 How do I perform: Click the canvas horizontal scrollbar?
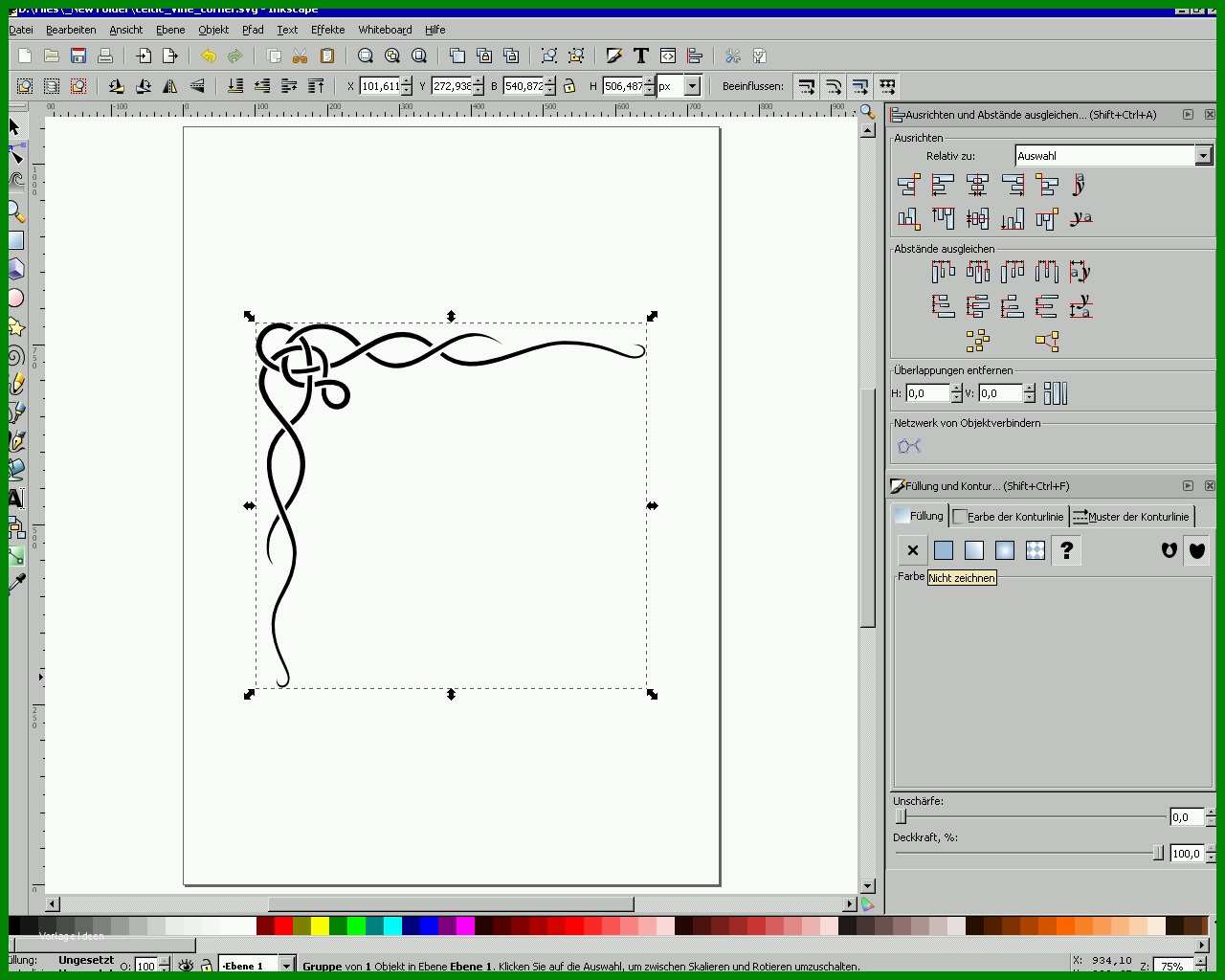coord(451,903)
